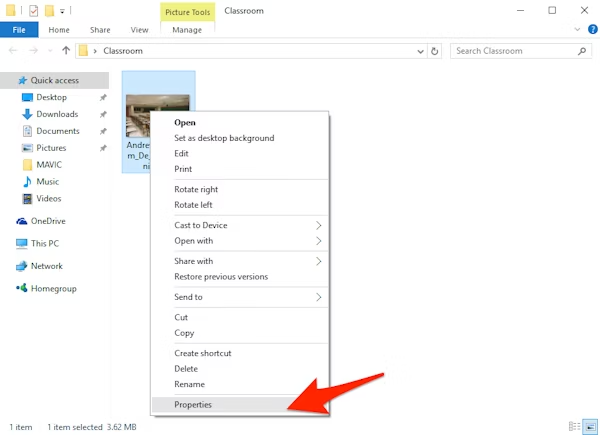Image resolution: width=600 pixels, height=435 pixels.
Task: Switch to large icons view in status bar
Action: pyautogui.click(x=590, y=427)
